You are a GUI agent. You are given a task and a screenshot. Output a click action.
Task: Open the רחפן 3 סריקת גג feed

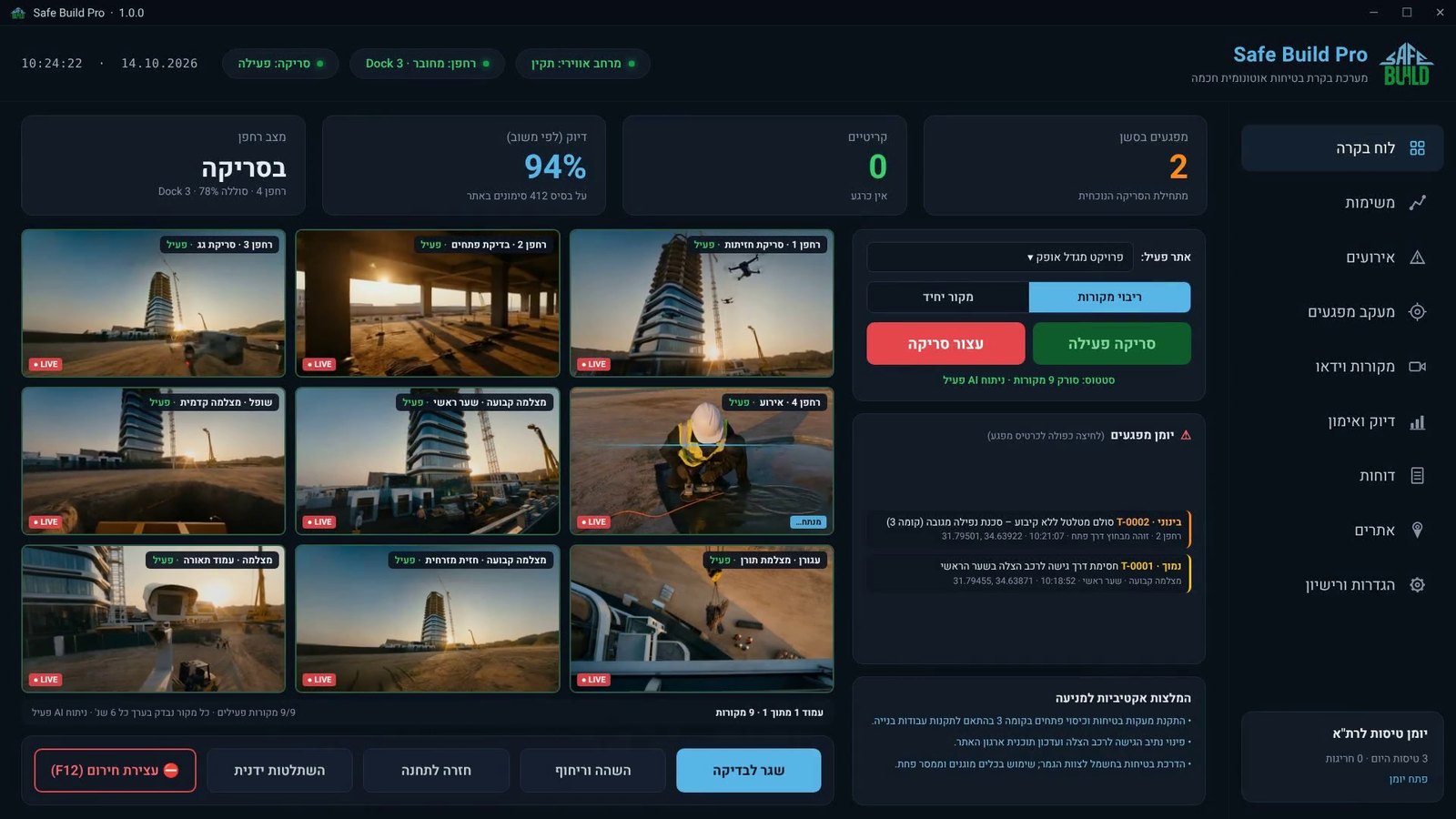click(x=154, y=303)
